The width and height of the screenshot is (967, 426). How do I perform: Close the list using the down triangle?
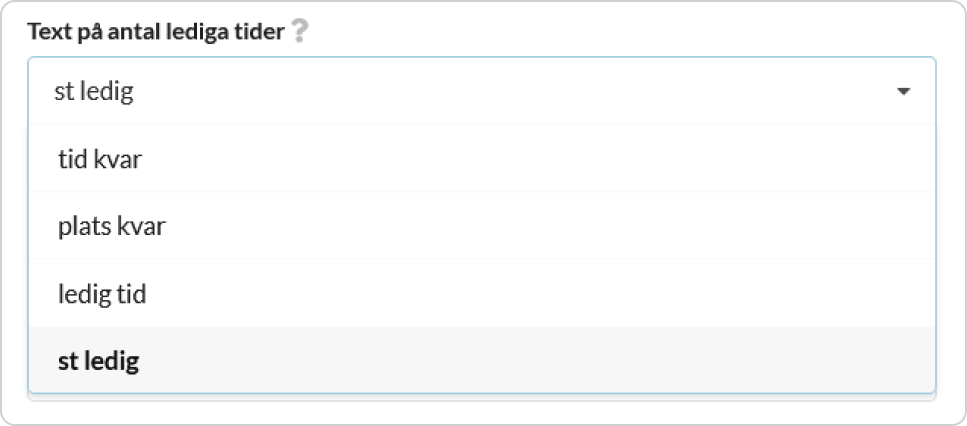(x=903, y=92)
